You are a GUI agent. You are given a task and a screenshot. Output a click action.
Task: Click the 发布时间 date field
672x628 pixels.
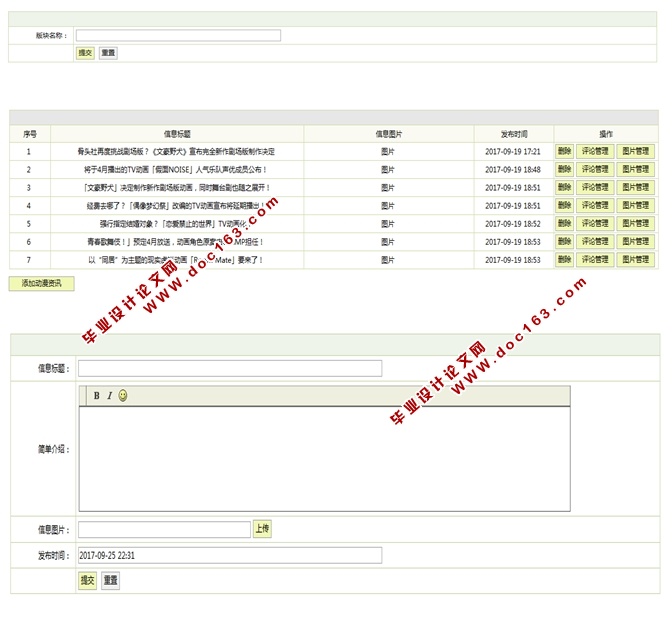[x=230, y=555]
